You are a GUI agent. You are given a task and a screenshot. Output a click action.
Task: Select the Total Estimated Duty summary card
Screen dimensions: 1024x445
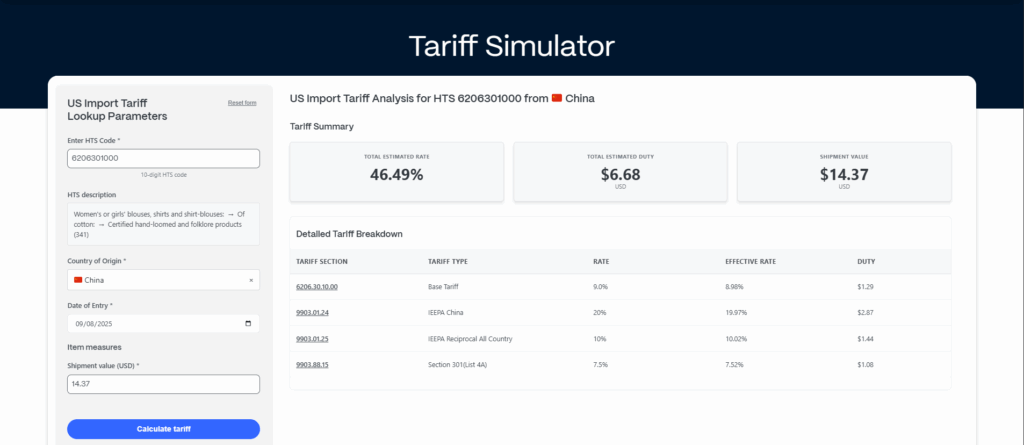[x=620, y=171]
